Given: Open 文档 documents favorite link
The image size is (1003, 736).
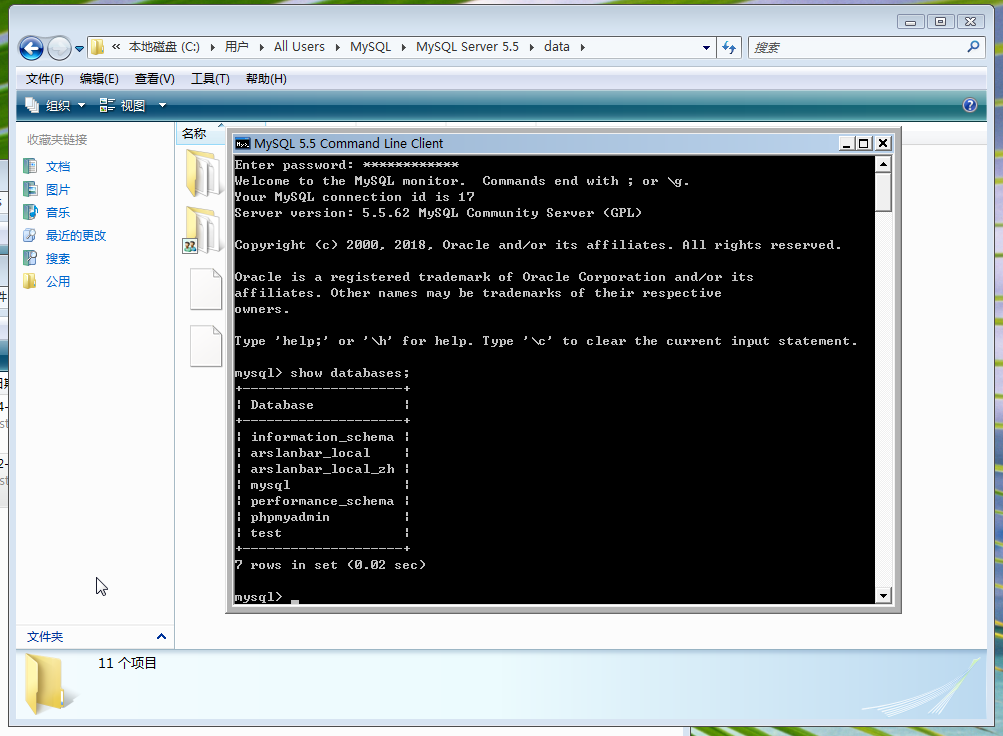Looking at the screenshot, I should (58, 167).
